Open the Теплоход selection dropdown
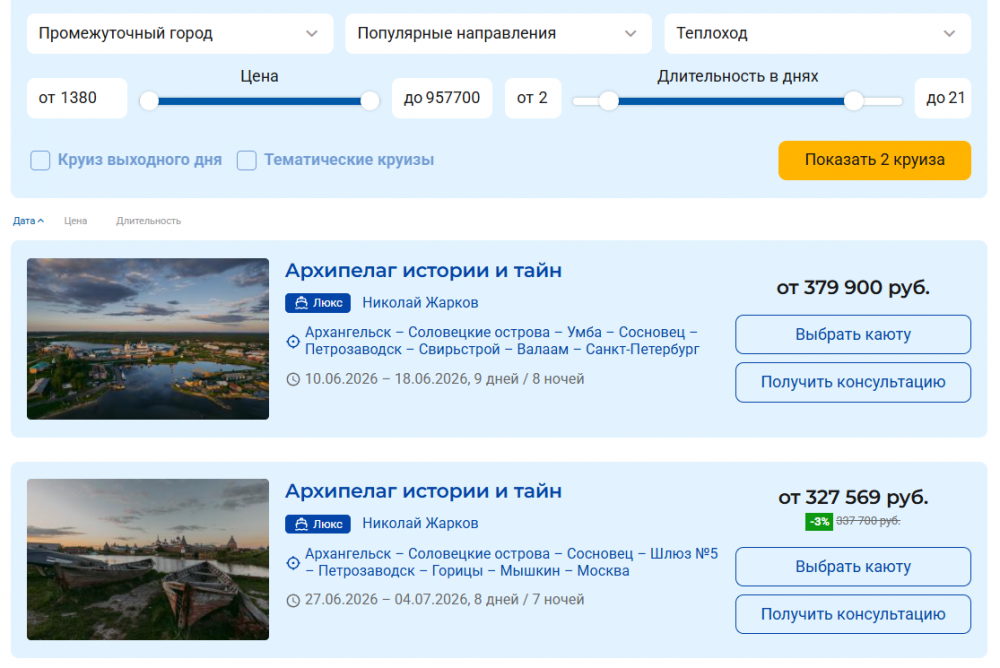Image resolution: width=1000 pixels, height=668 pixels. (817, 34)
